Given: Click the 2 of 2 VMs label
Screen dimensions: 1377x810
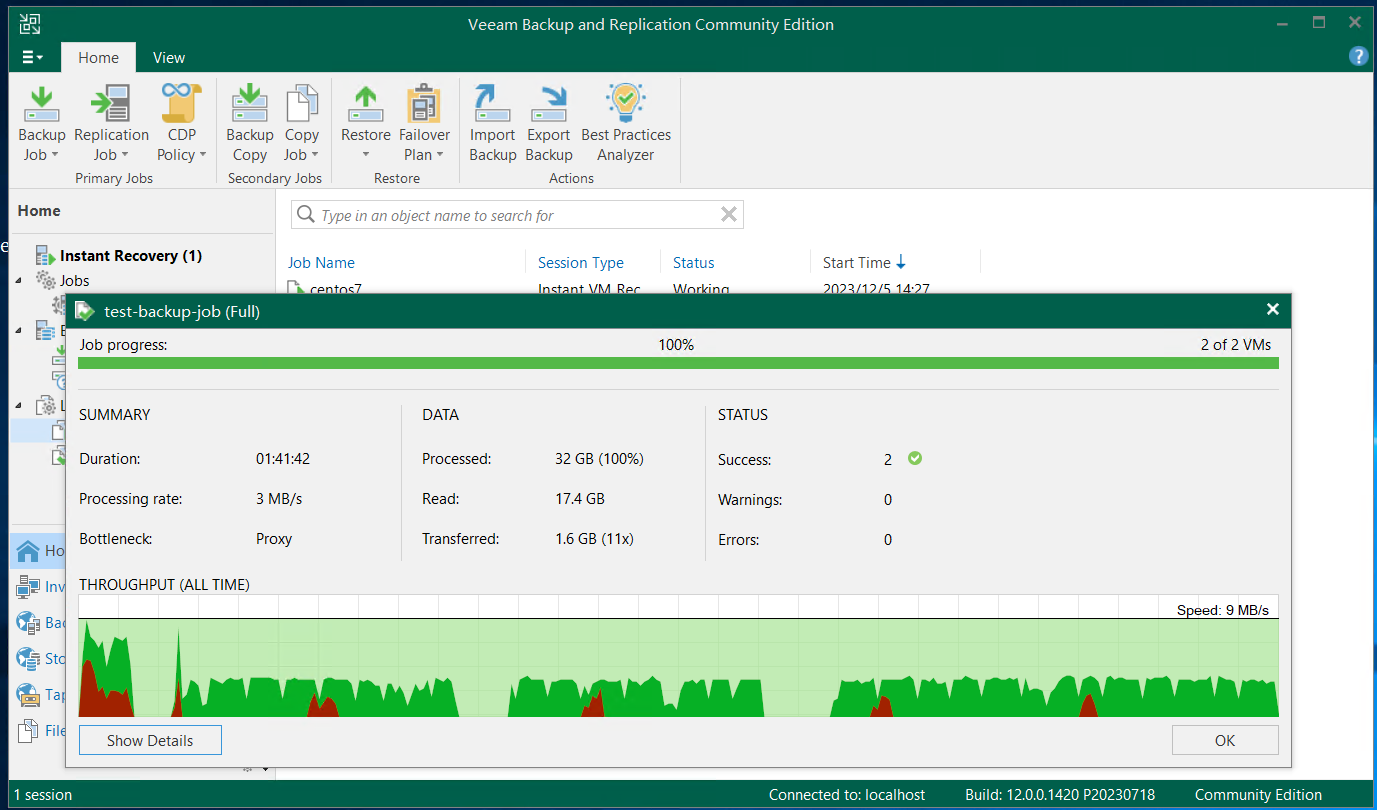Looking at the screenshot, I should point(1236,344).
